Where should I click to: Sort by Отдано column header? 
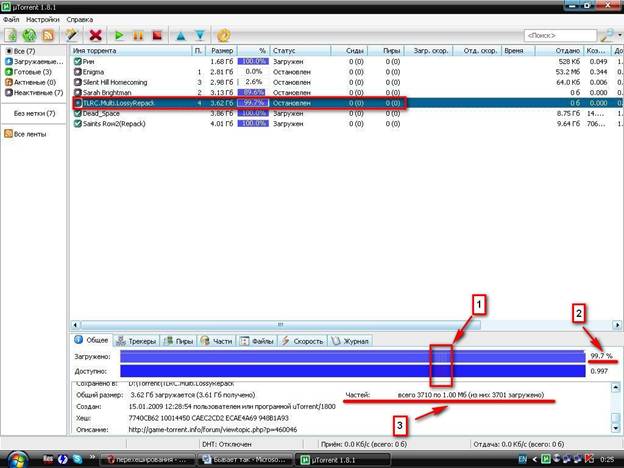click(x=560, y=51)
